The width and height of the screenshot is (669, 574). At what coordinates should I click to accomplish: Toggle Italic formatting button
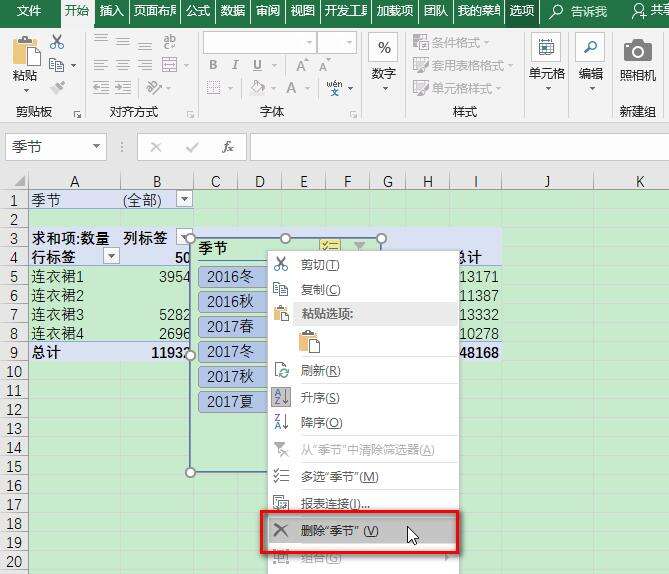click(235, 65)
